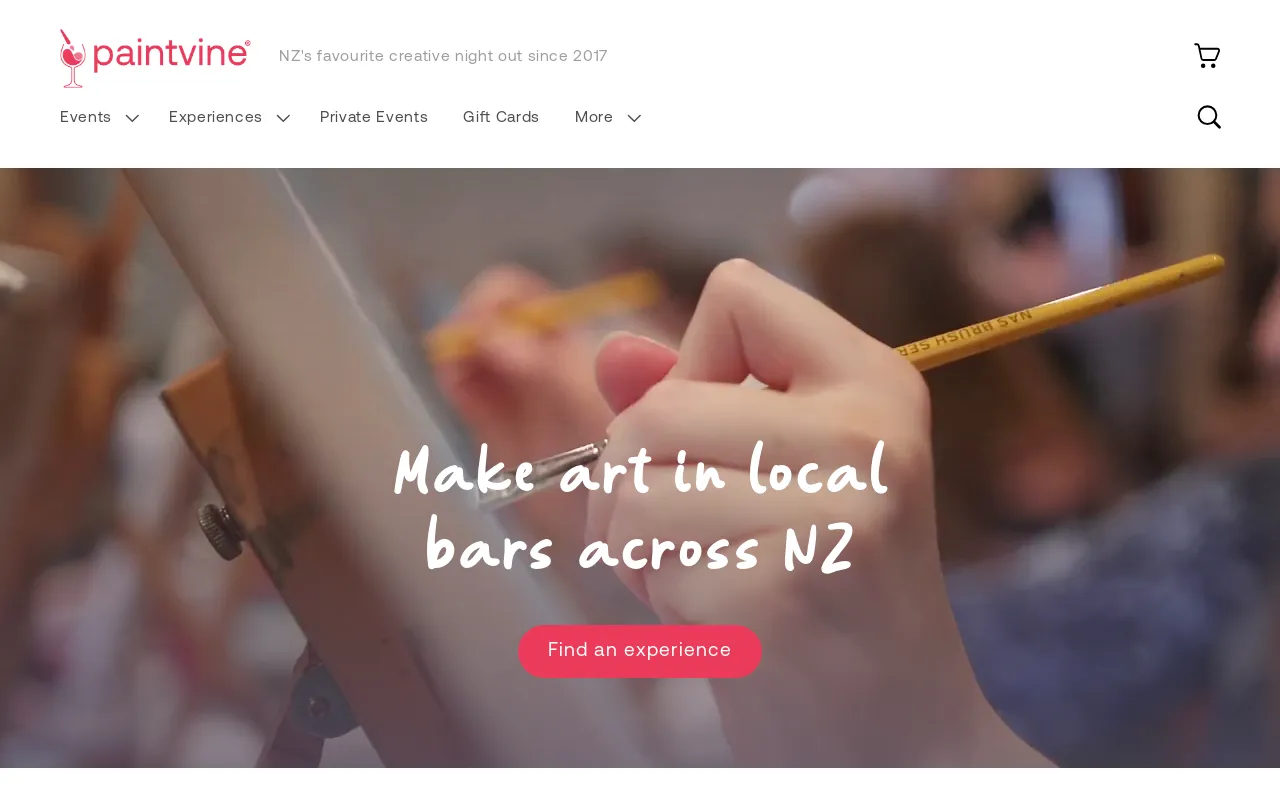Click the registered trademark symbol beside paintvine
The width and height of the screenshot is (1280, 800).
click(x=247, y=43)
